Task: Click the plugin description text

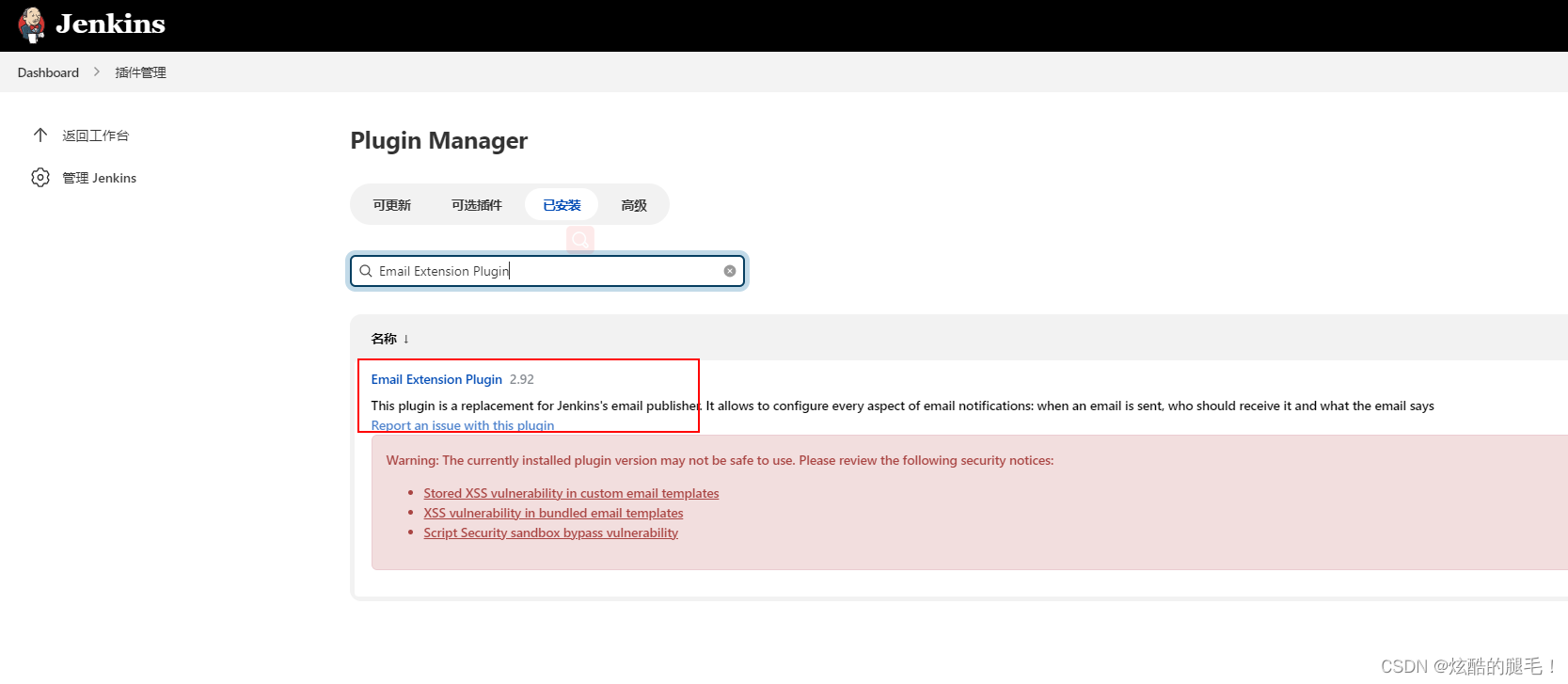Action: click(x=902, y=406)
